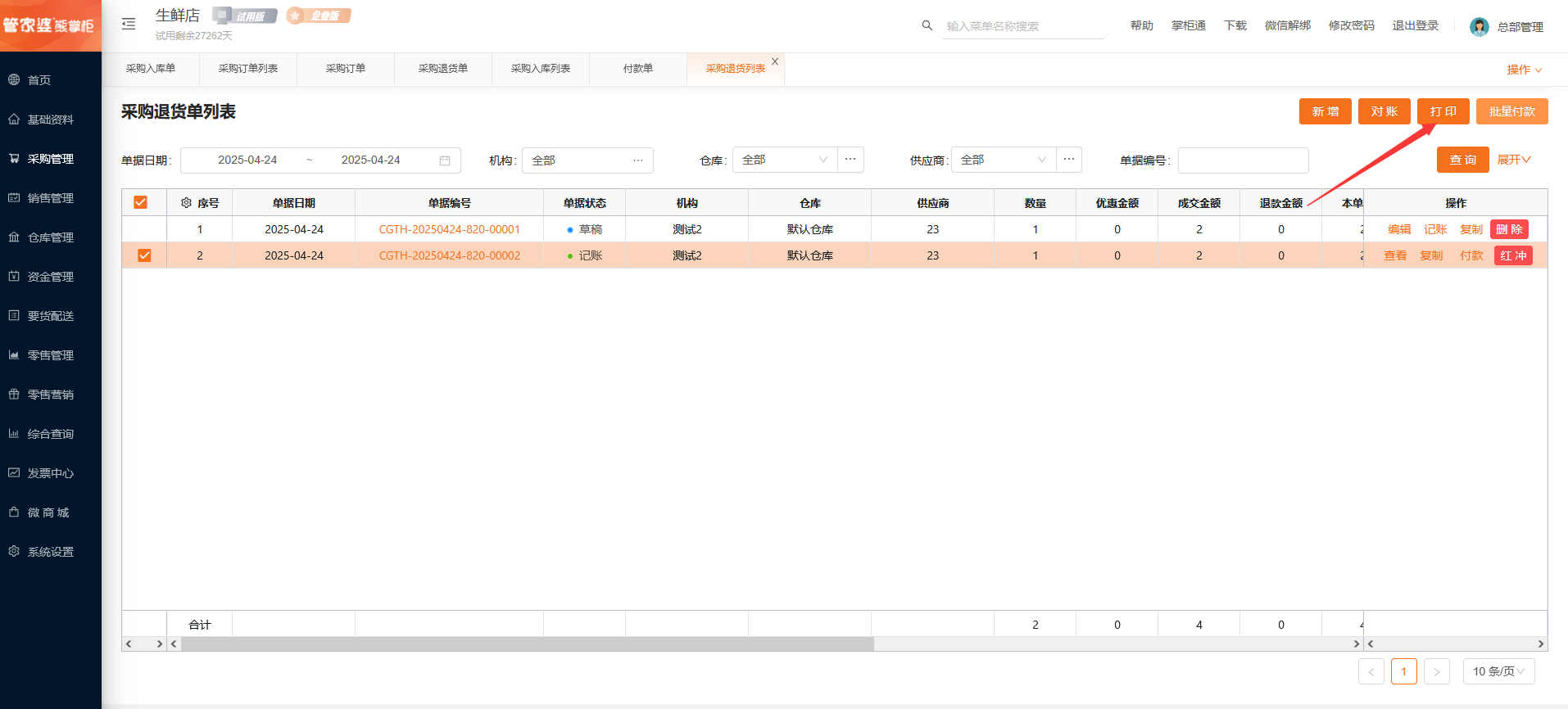The height and width of the screenshot is (709, 1568).
Task: Open order CGTH-20250424-820-00002
Action: [450, 255]
